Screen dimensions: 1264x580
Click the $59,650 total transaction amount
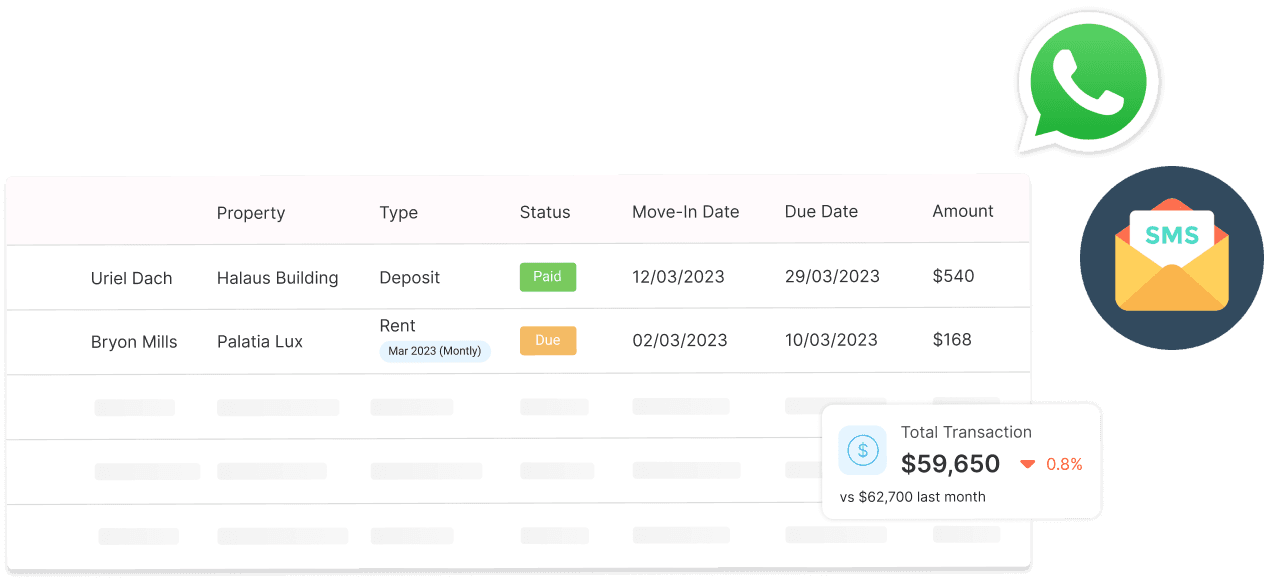coord(950,464)
